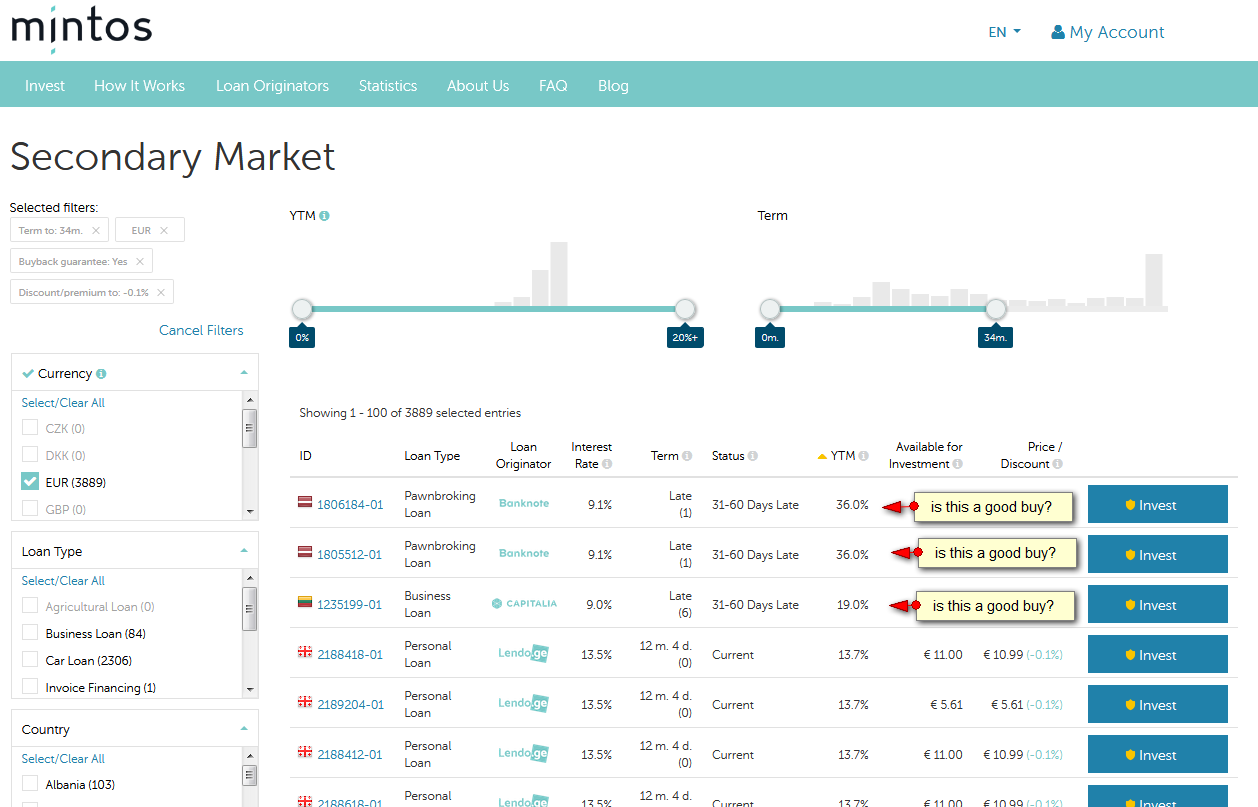The height and width of the screenshot is (807, 1258).
Task: Click the Status column info icon
Action: 753,456
